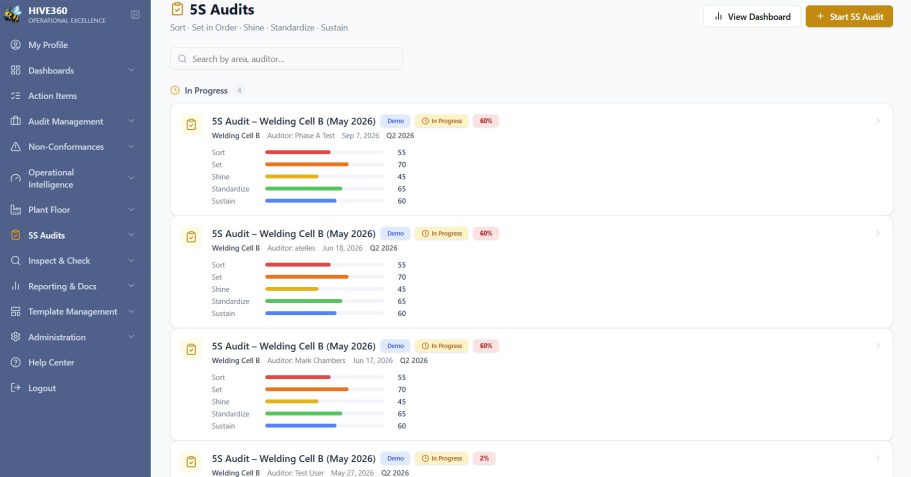Collapse the sidebar panel icon
The width and height of the screenshot is (911, 477).
pyautogui.click(x=135, y=15)
